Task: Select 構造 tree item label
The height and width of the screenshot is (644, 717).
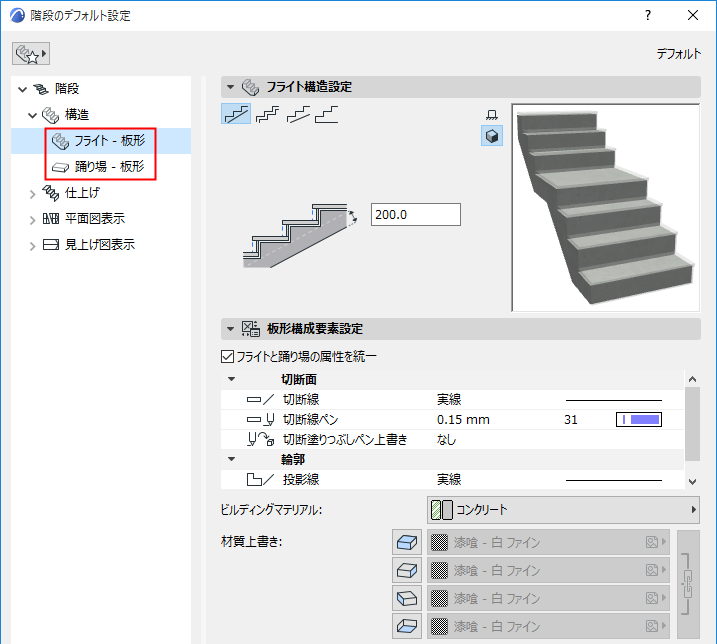Action: coord(77,115)
